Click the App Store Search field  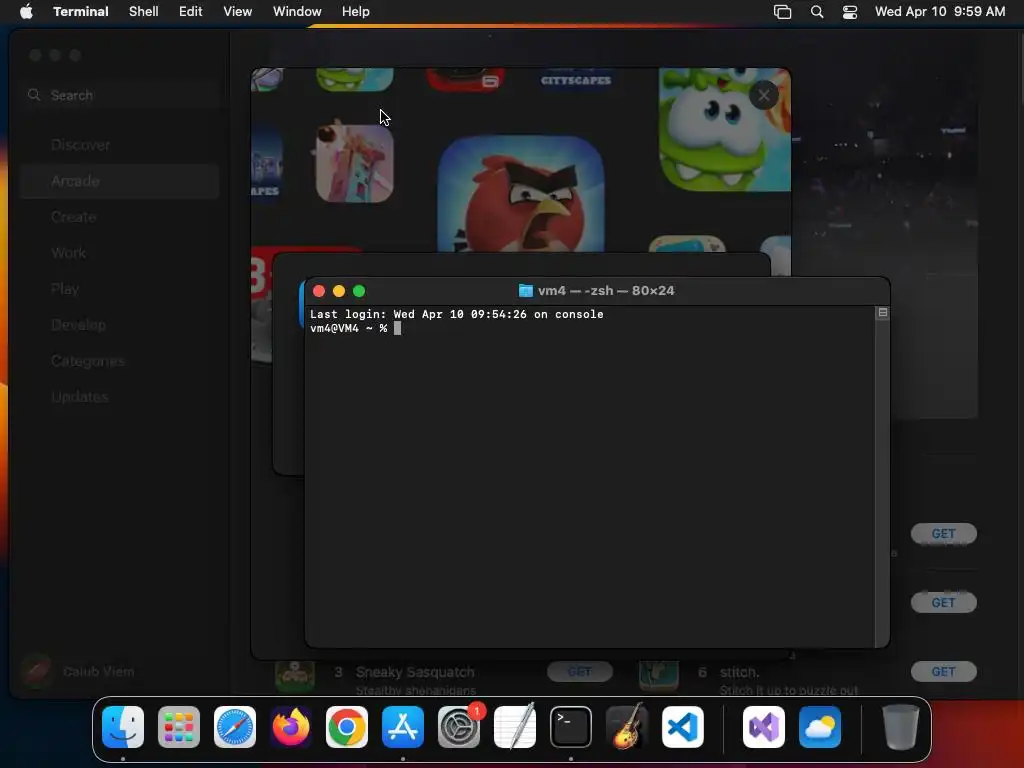click(121, 95)
